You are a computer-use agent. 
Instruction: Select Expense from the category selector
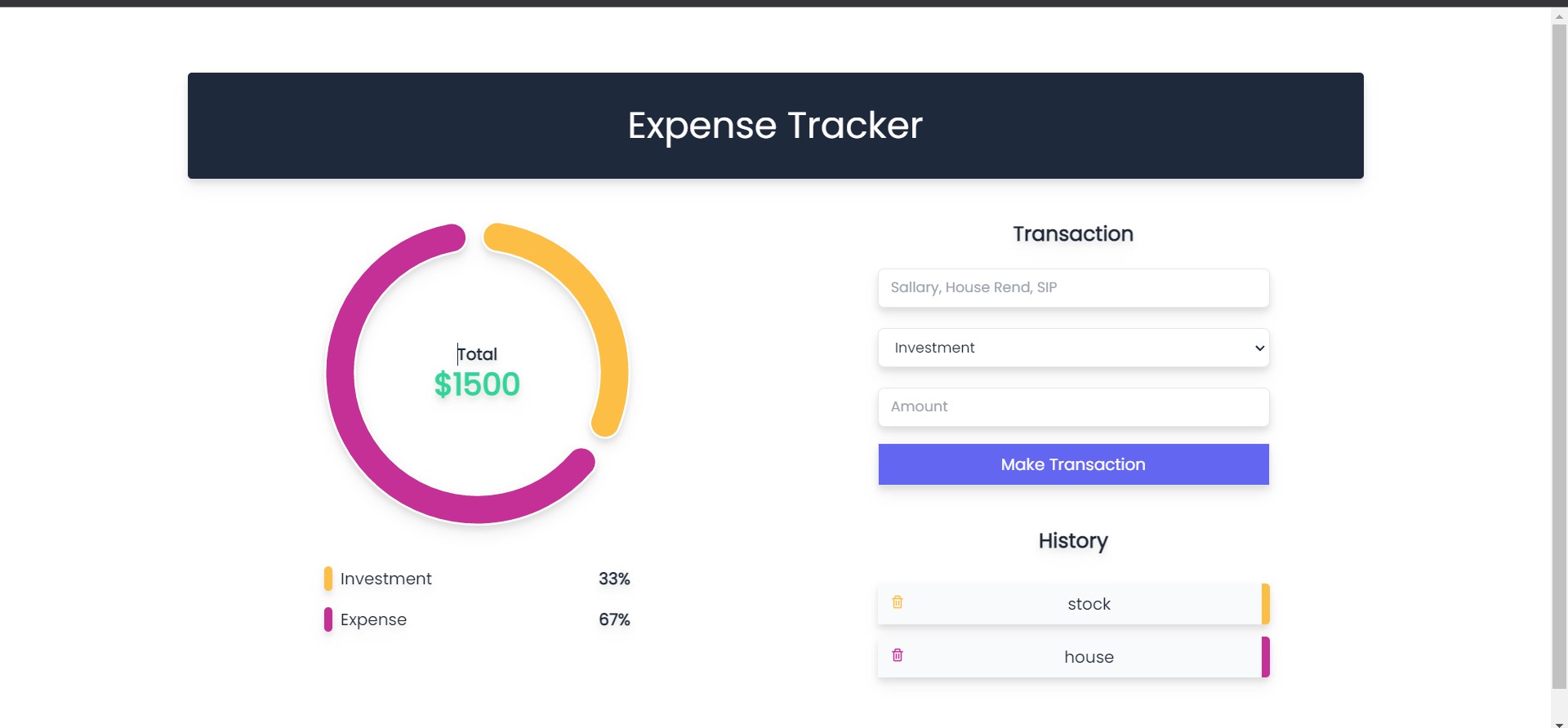(1072, 348)
